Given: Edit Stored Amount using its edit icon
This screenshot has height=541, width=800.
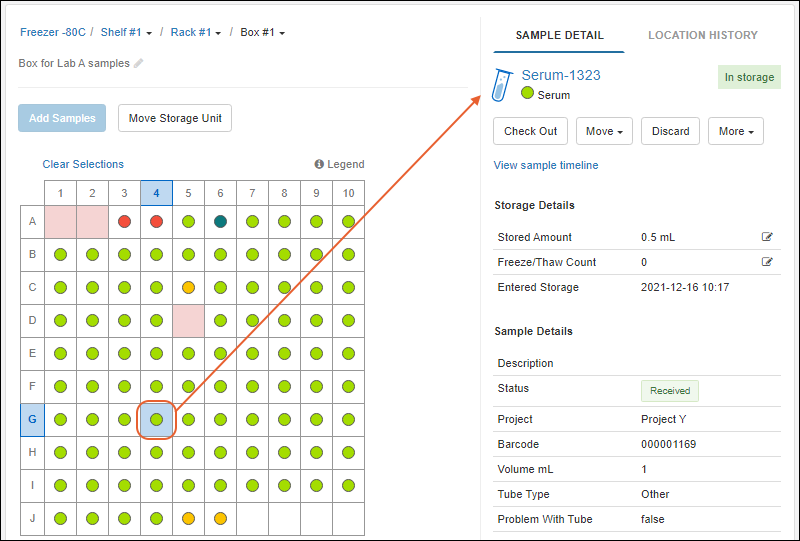Looking at the screenshot, I should pos(767,237).
